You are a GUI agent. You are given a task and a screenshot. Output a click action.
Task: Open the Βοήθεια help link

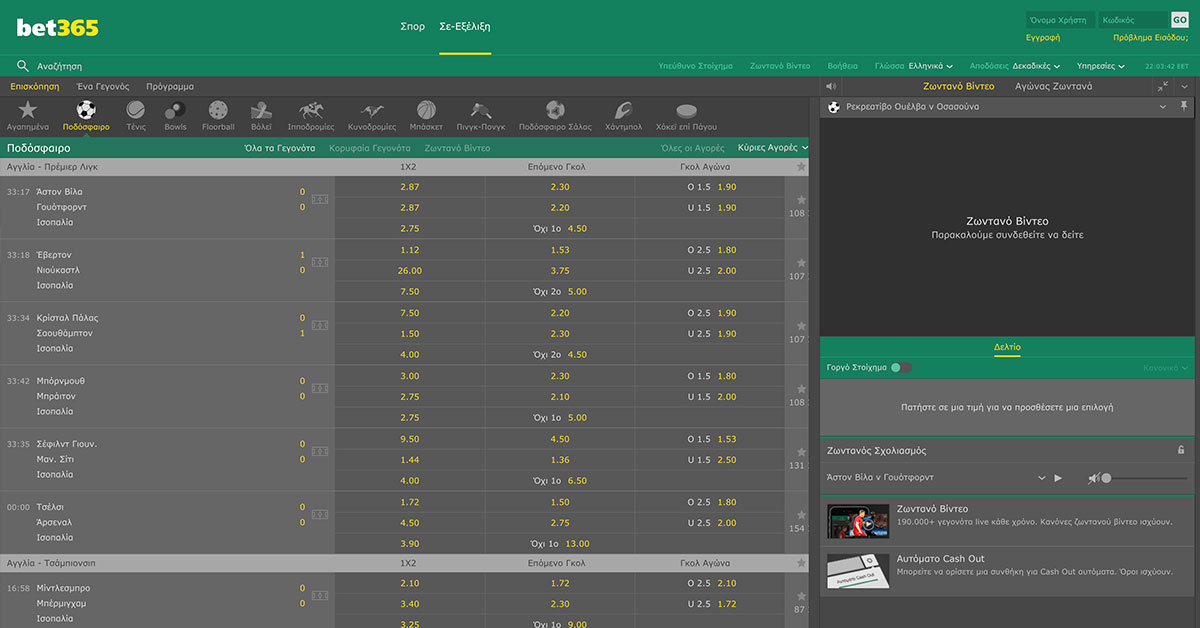[843, 66]
